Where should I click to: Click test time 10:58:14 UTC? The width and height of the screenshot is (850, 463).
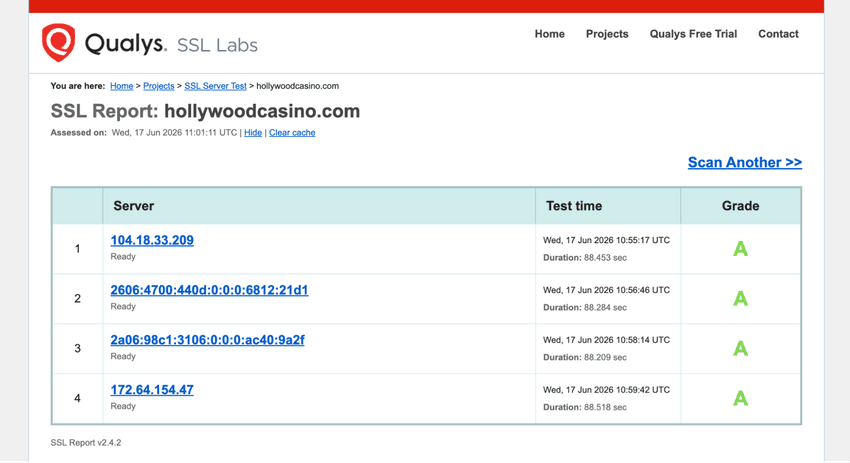pos(607,340)
